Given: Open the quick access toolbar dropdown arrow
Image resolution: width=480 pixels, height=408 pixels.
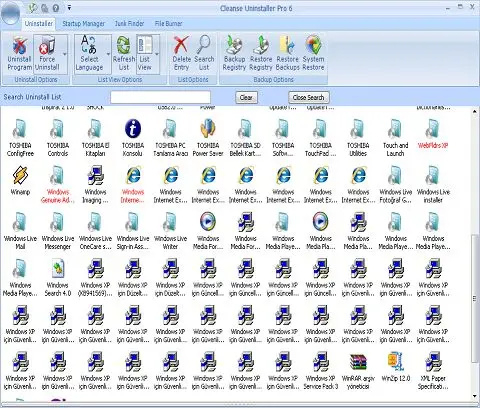Looking at the screenshot, I should 69,8.
